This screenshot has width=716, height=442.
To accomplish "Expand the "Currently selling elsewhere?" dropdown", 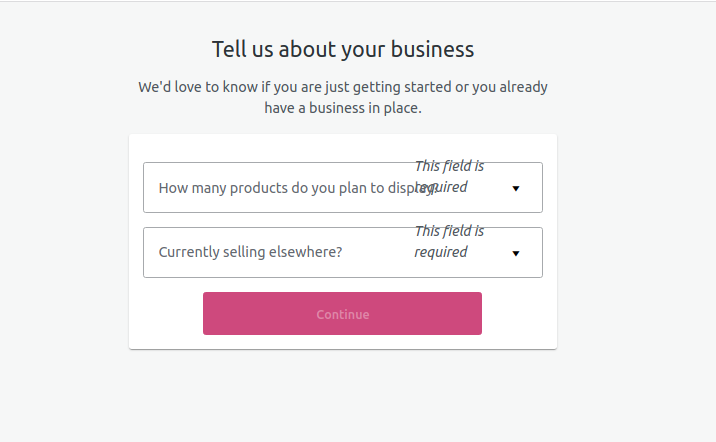I will click(342, 252).
